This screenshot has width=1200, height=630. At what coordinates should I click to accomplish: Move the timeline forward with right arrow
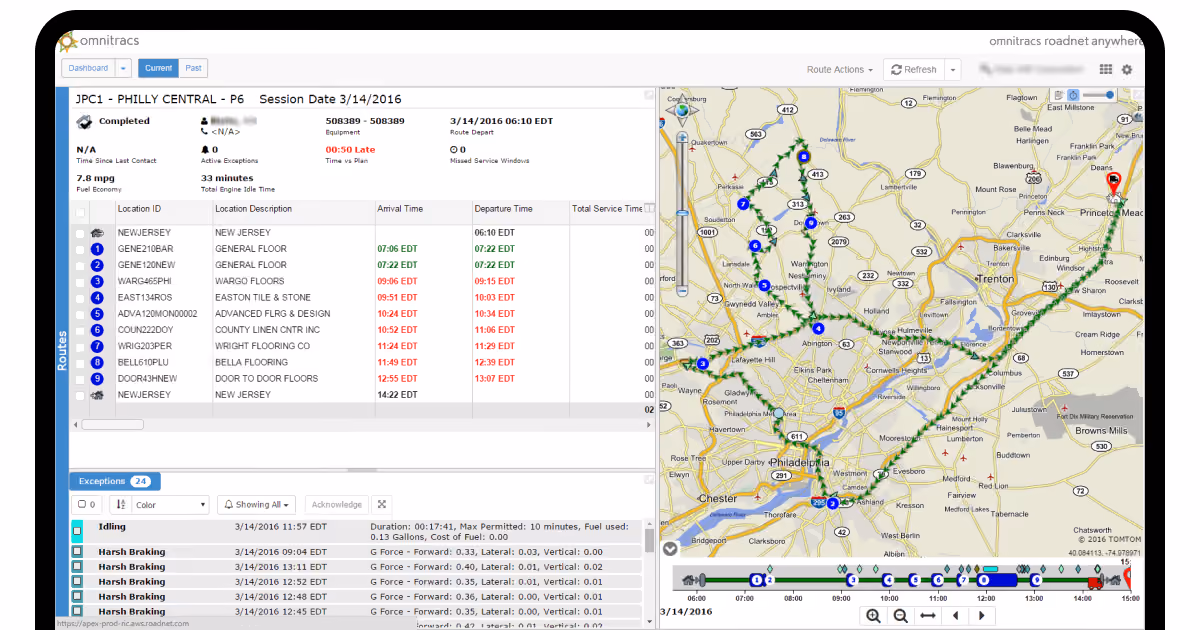(982, 616)
